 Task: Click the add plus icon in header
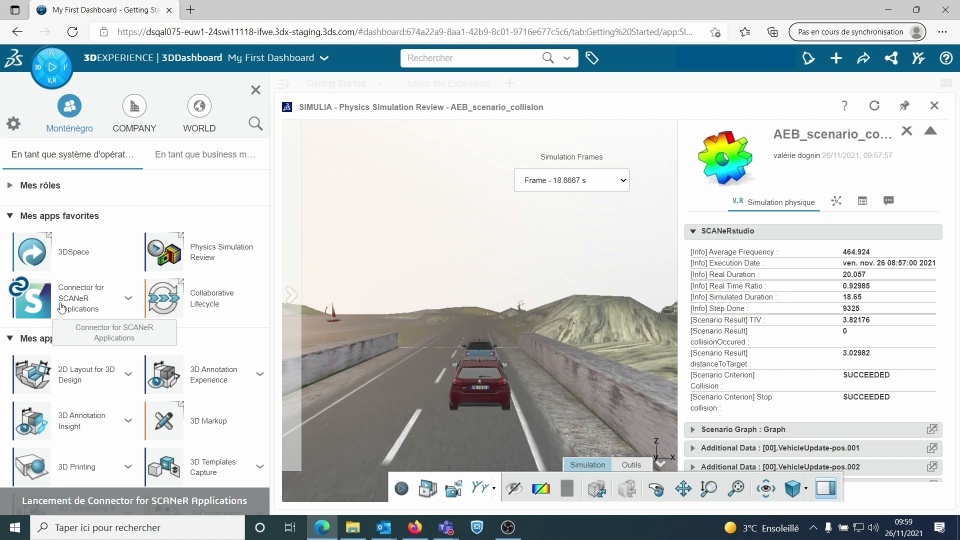point(836,58)
